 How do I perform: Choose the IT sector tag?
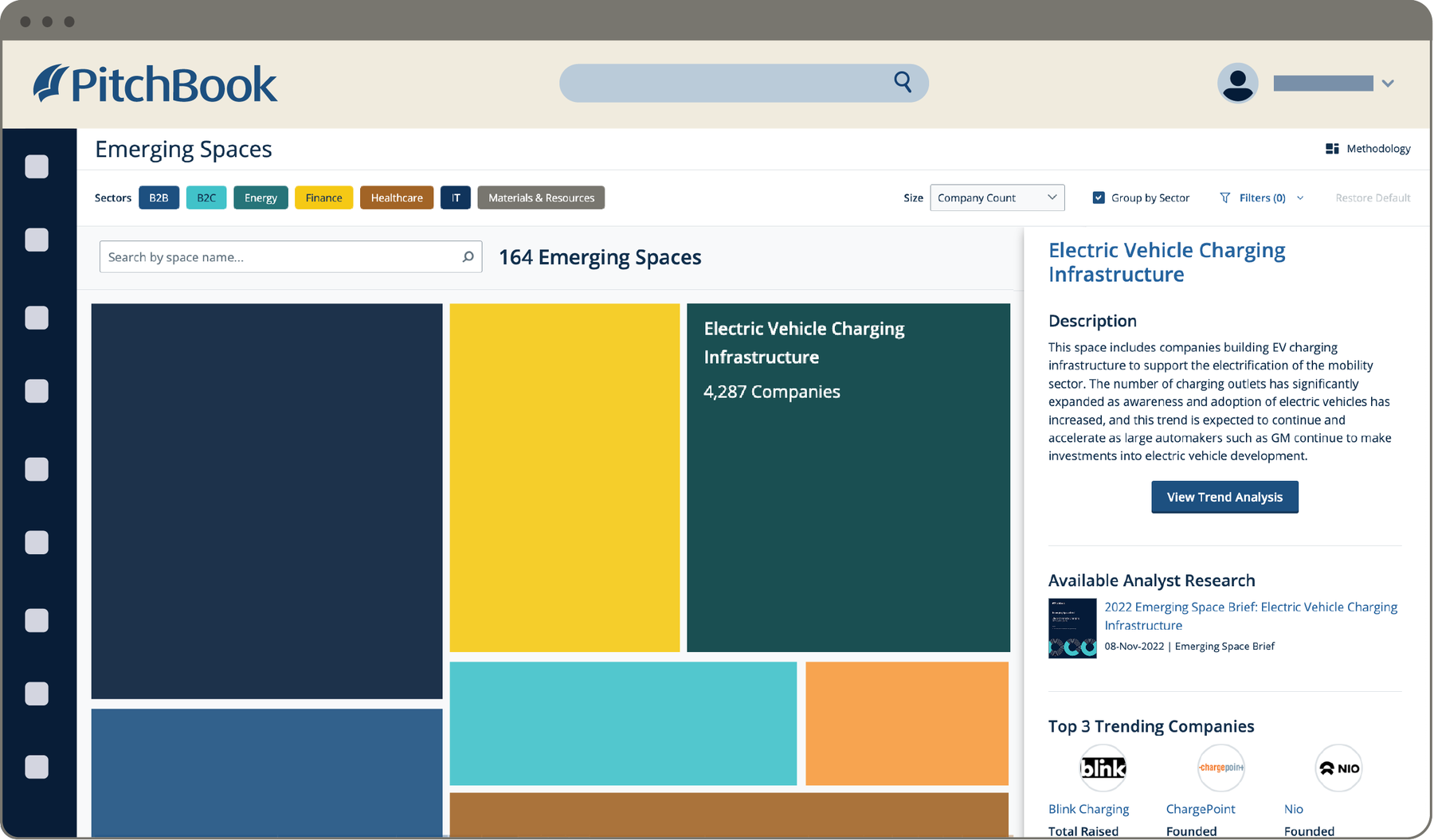tap(456, 197)
